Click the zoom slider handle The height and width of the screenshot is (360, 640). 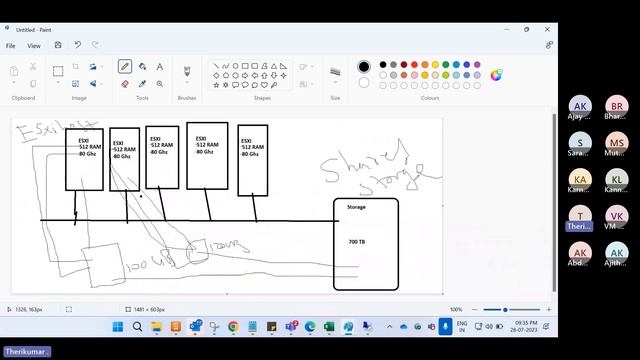(x=505, y=310)
